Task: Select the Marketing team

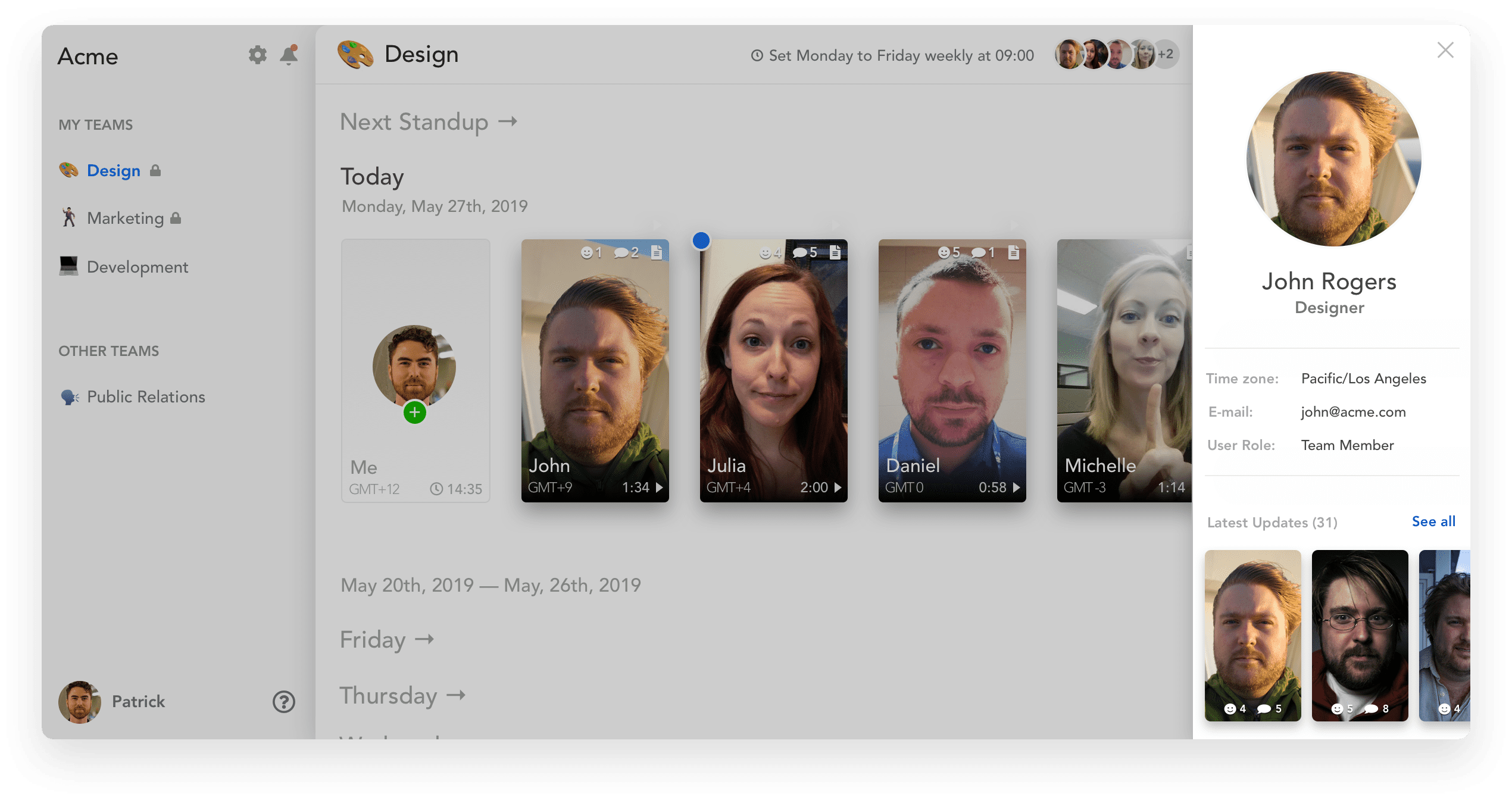Action: tap(125, 218)
